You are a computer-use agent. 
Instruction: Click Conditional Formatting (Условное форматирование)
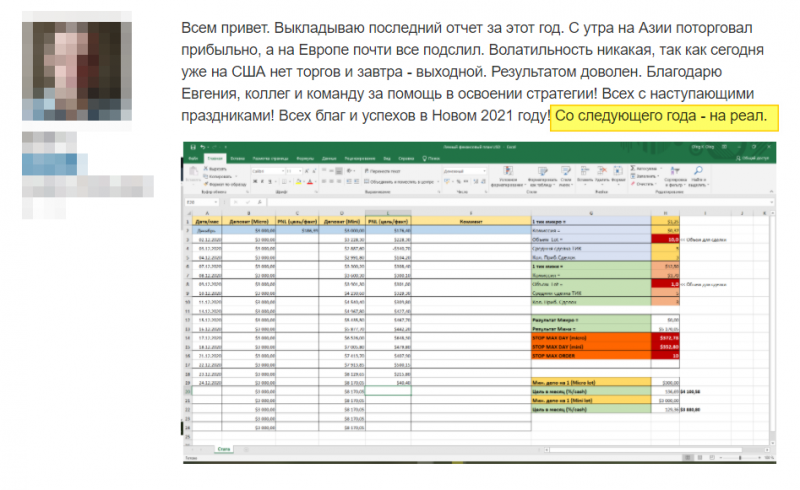tap(508, 177)
